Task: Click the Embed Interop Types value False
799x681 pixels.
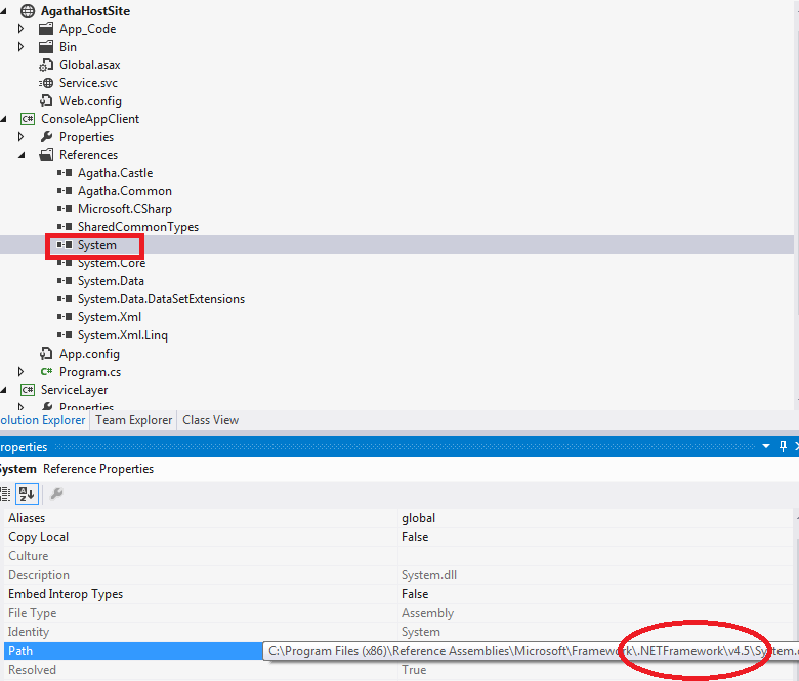Action: [x=415, y=594]
